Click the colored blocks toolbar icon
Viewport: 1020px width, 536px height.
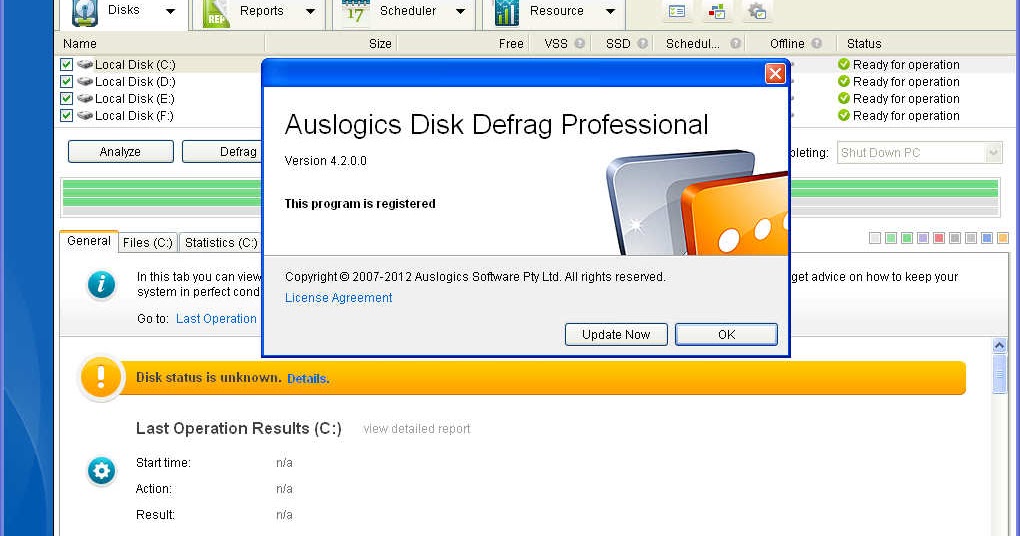coord(717,11)
